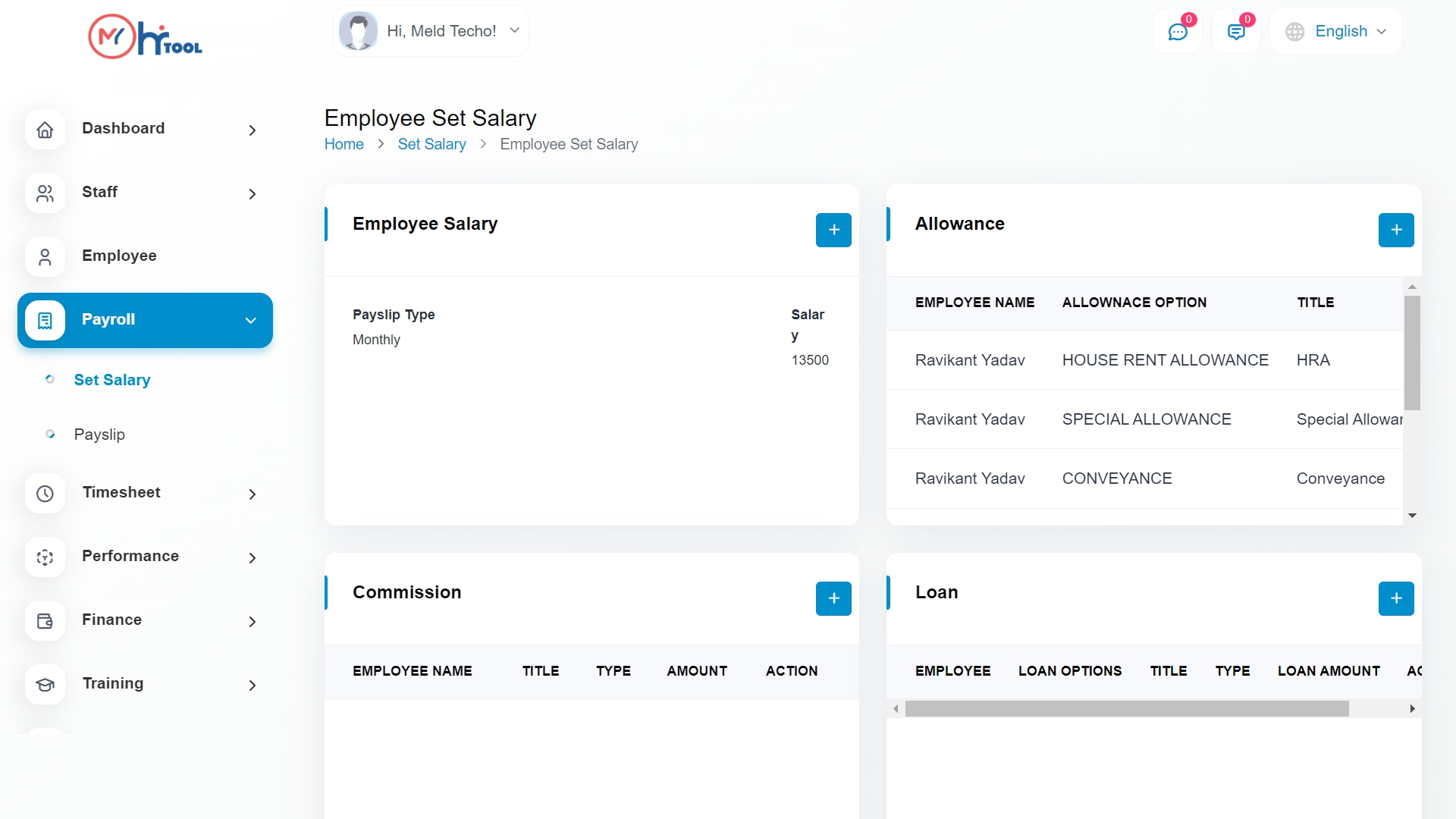
Task: Open the Hi, Meld Techo! user dropdown
Action: [431, 31]
